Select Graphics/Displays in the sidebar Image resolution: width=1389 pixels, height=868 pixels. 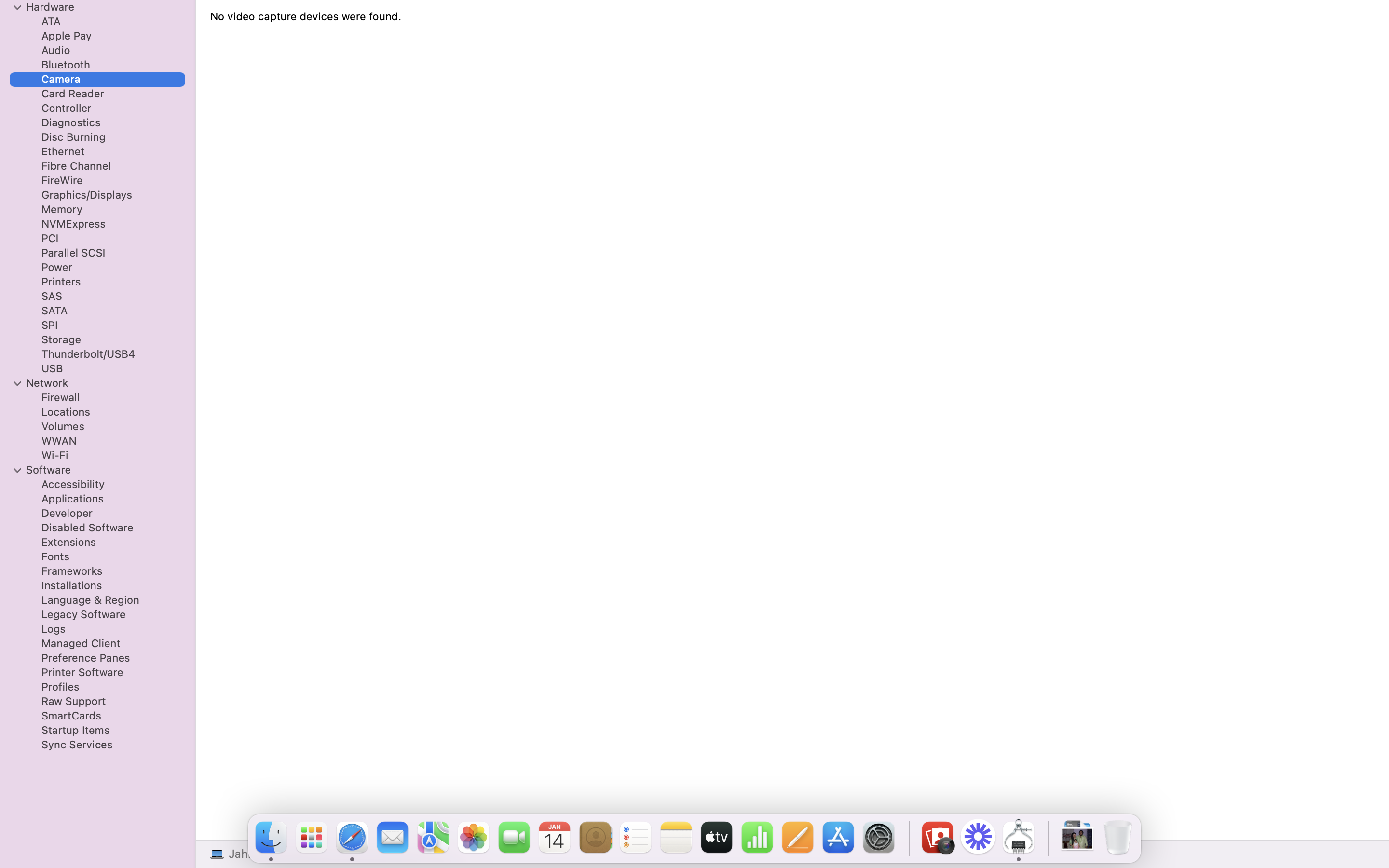(87, 195)
